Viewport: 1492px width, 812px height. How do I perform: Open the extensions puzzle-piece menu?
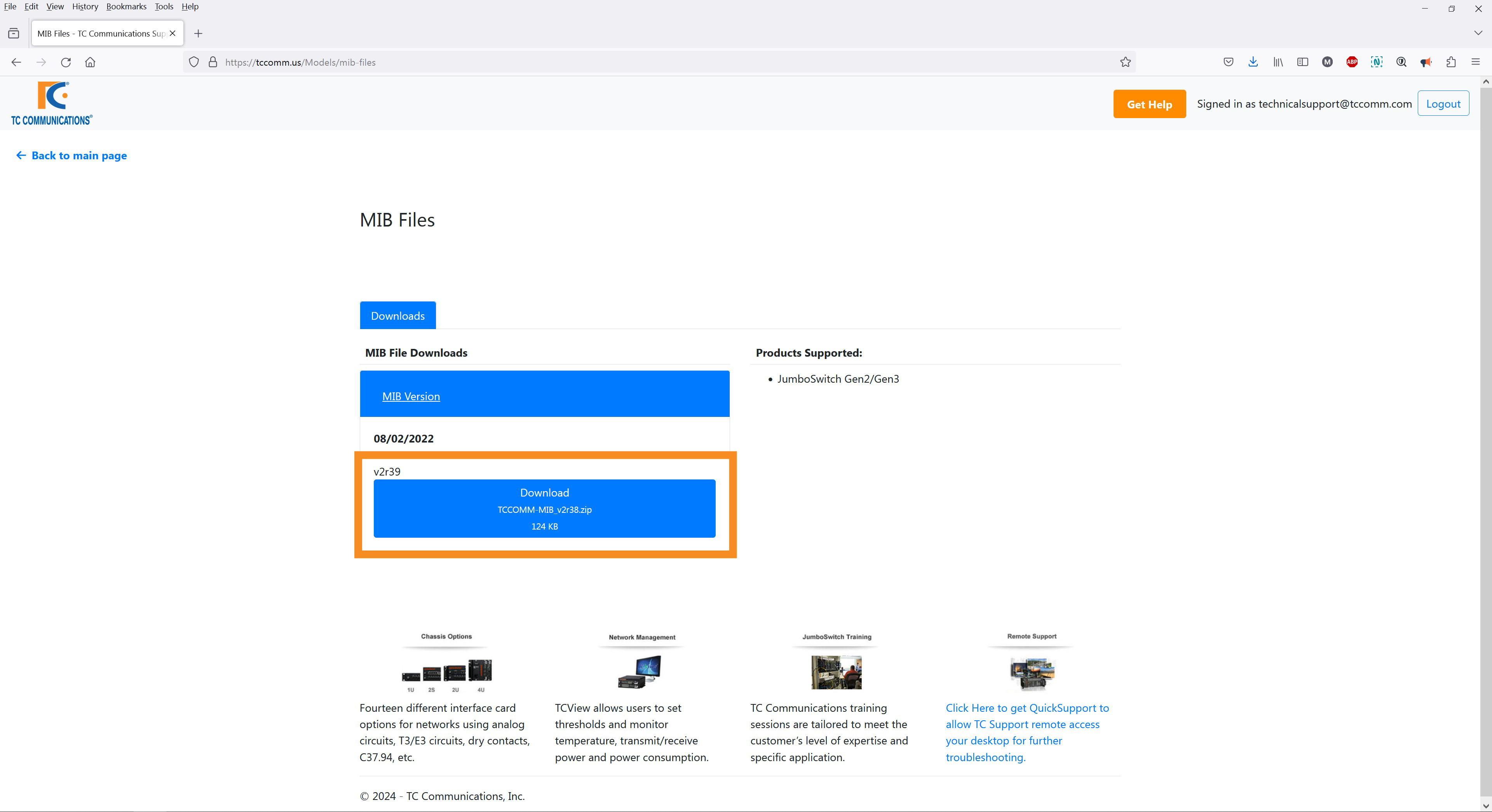pos(1451,62)
